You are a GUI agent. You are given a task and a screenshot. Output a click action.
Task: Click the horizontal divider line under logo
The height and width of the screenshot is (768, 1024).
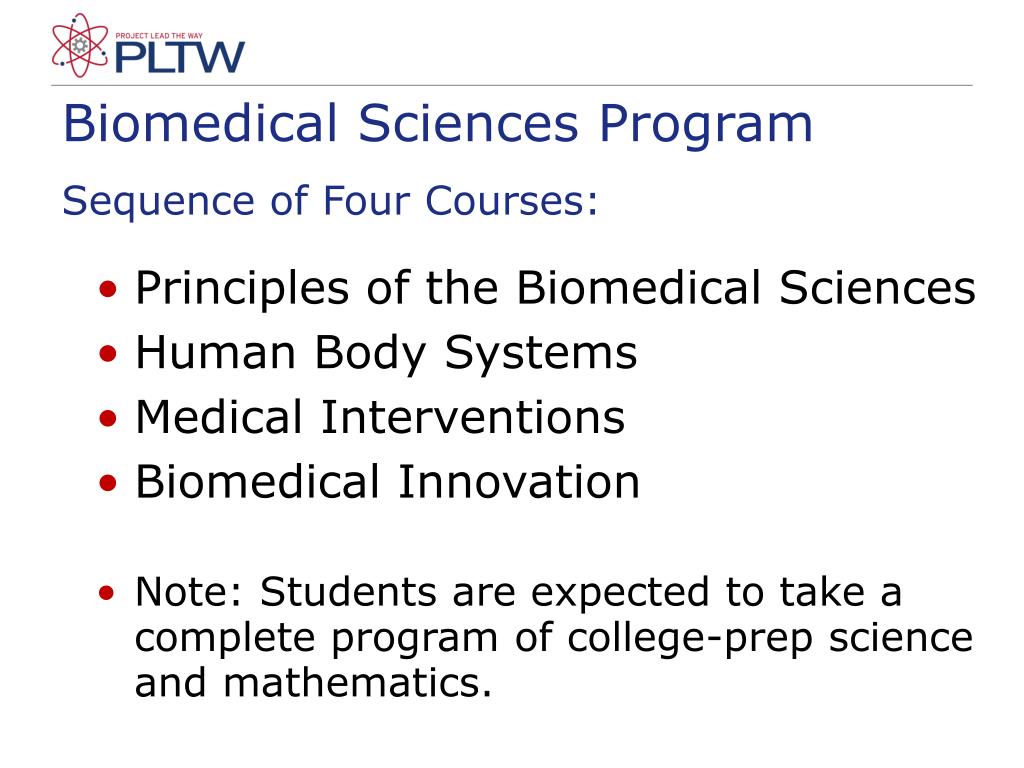(512, 85)
